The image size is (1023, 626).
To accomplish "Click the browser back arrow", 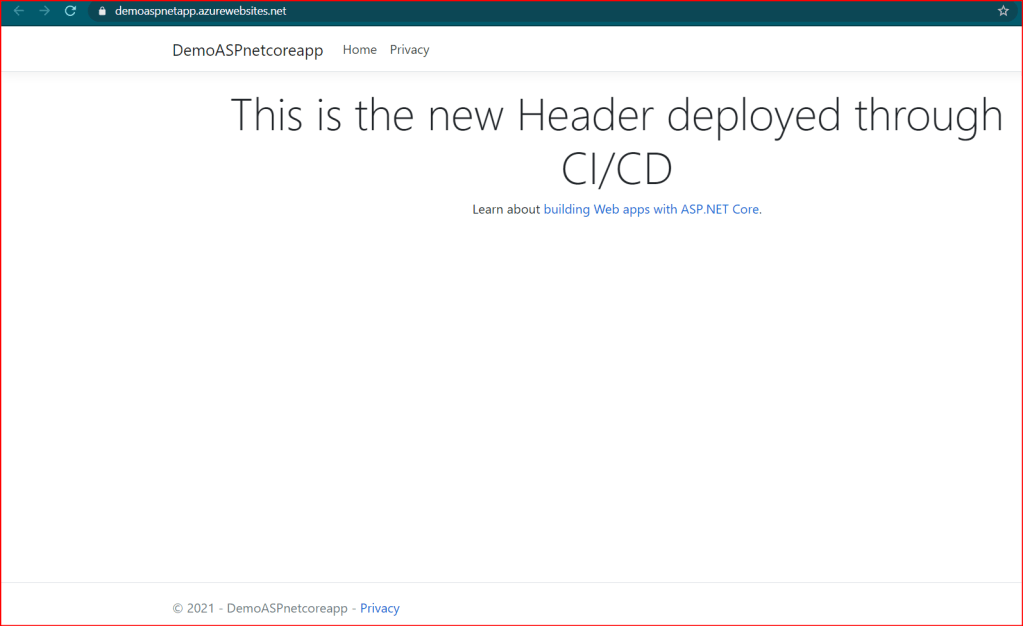I will (x=18, y=11).
